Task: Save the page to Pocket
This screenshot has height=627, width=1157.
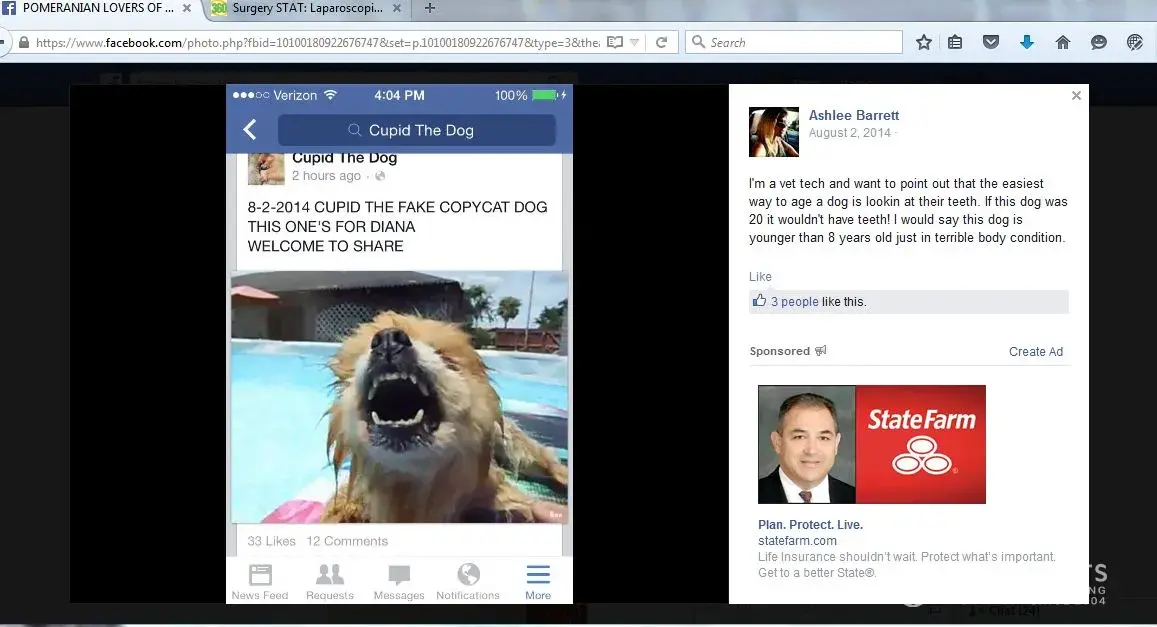Action: [x=990, y=42]
